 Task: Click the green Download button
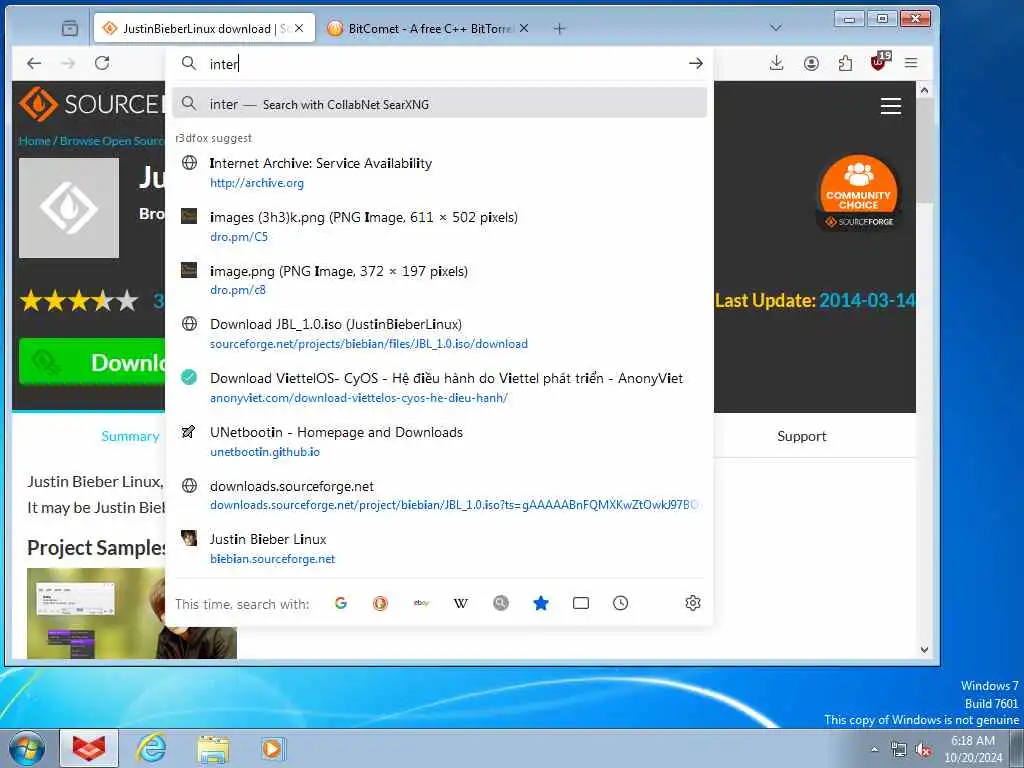pyautogui.click(x=92, y=362)
